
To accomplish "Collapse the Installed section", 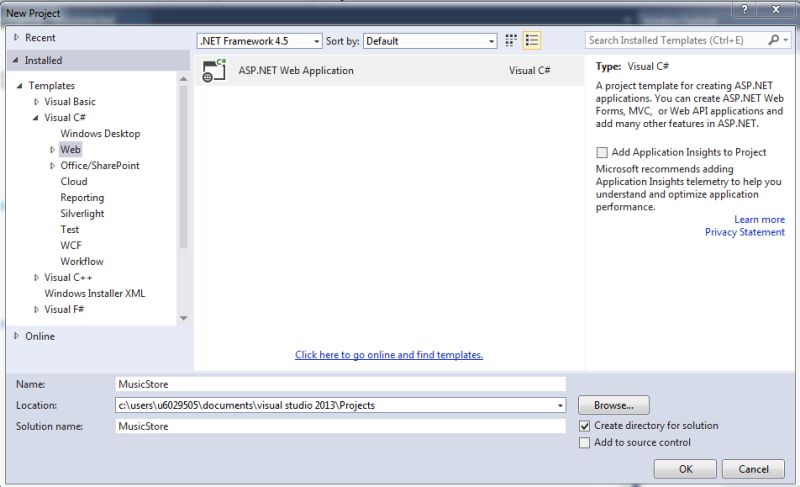I will click(x=16, y=60).
